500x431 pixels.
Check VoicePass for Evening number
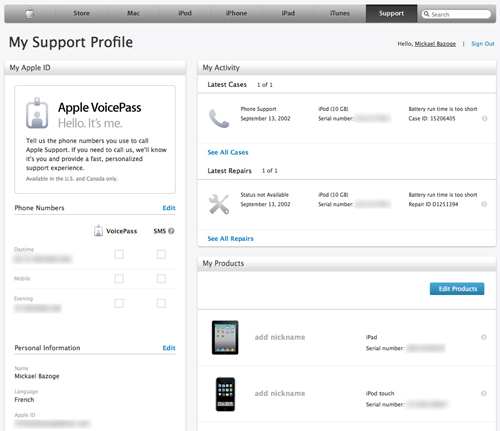tap(119, 303)
